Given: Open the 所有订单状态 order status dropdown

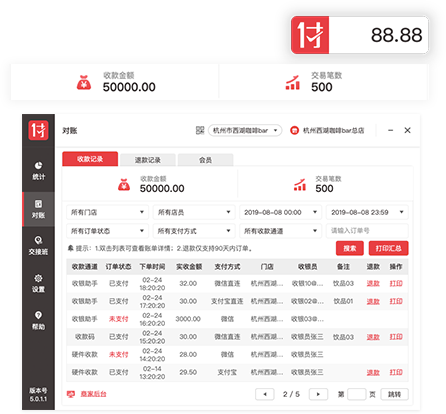Looking at the screenshot, I should pos(107,231).
